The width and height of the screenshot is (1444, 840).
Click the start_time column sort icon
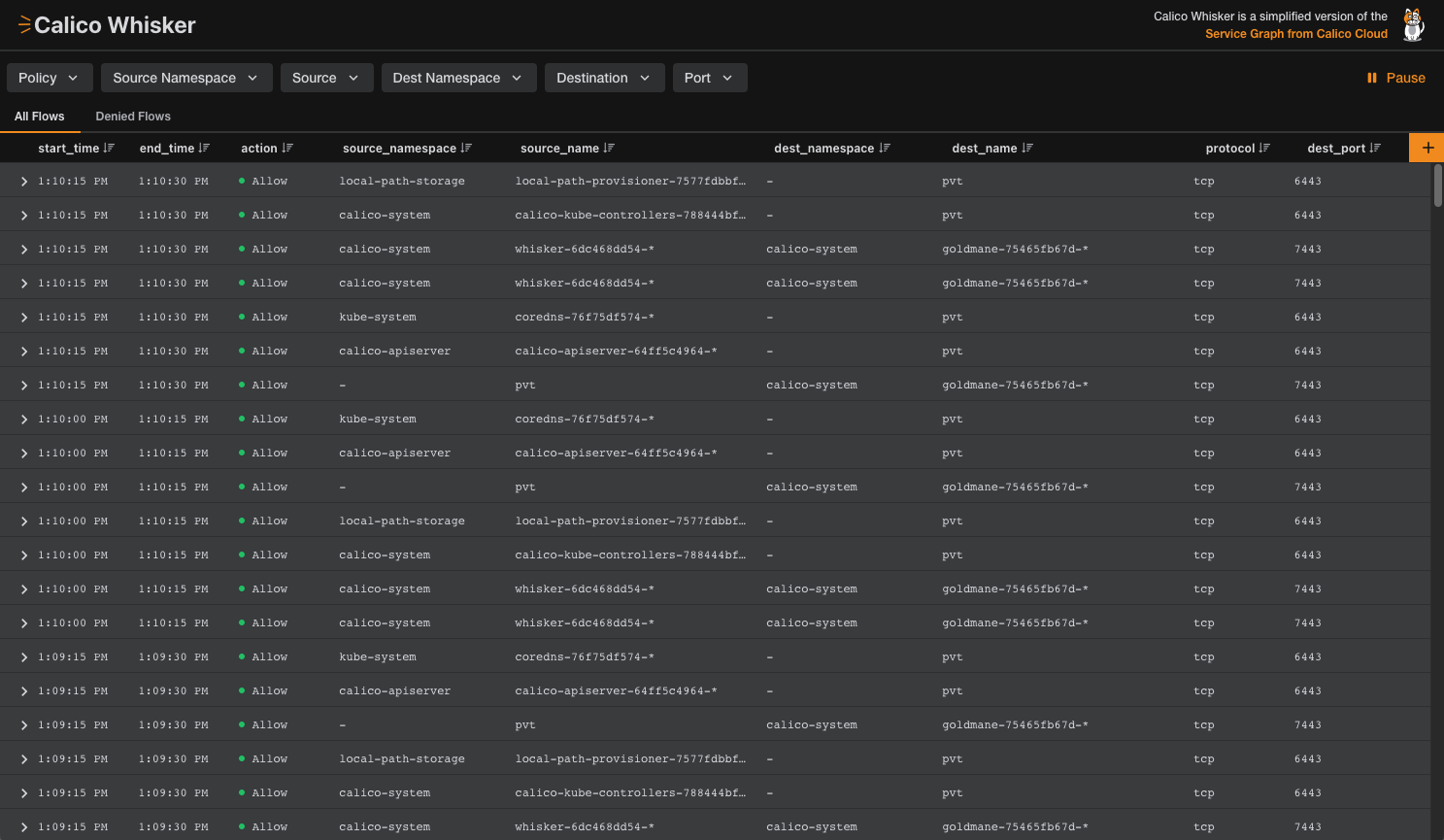109,149
